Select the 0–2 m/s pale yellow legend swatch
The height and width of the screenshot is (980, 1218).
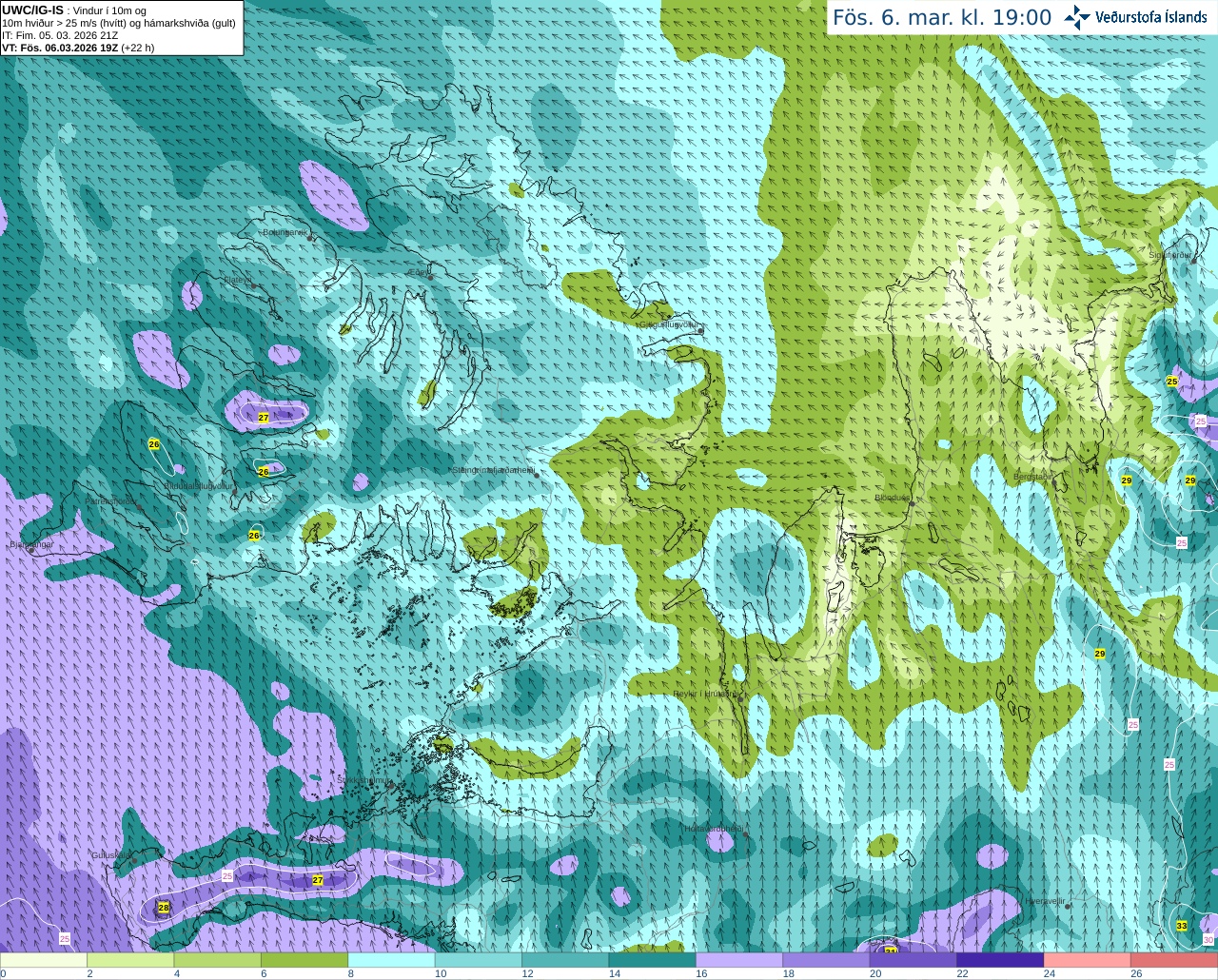tap(44, 960)
